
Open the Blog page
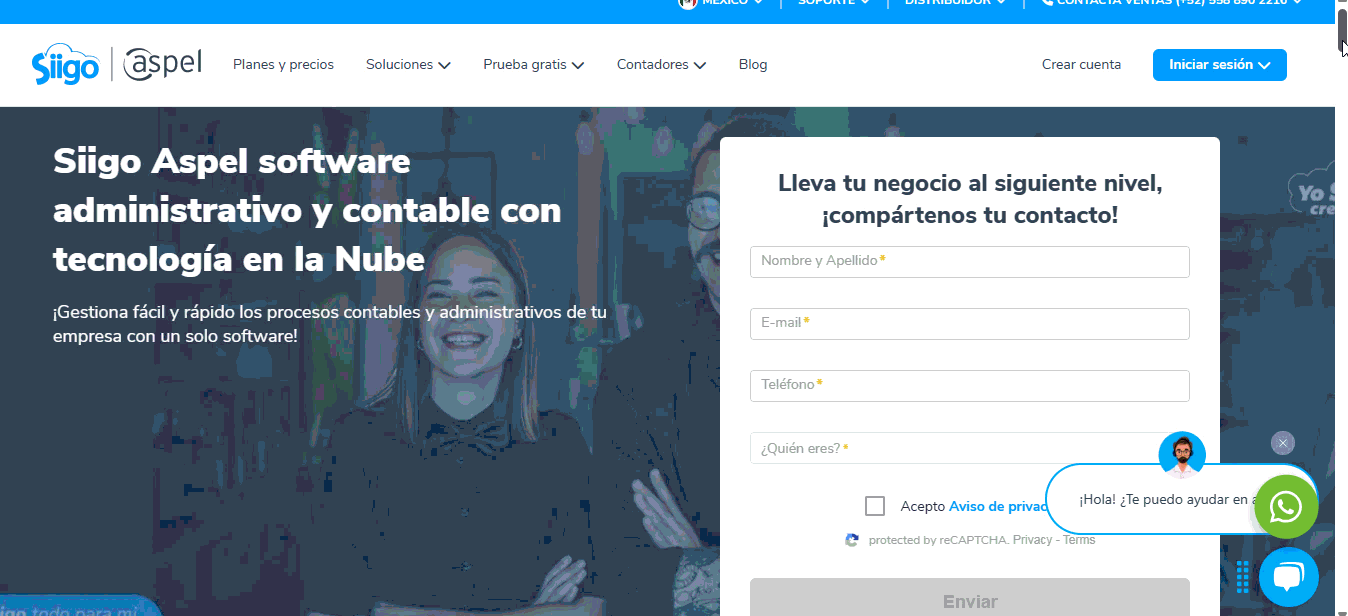[753, 64]
